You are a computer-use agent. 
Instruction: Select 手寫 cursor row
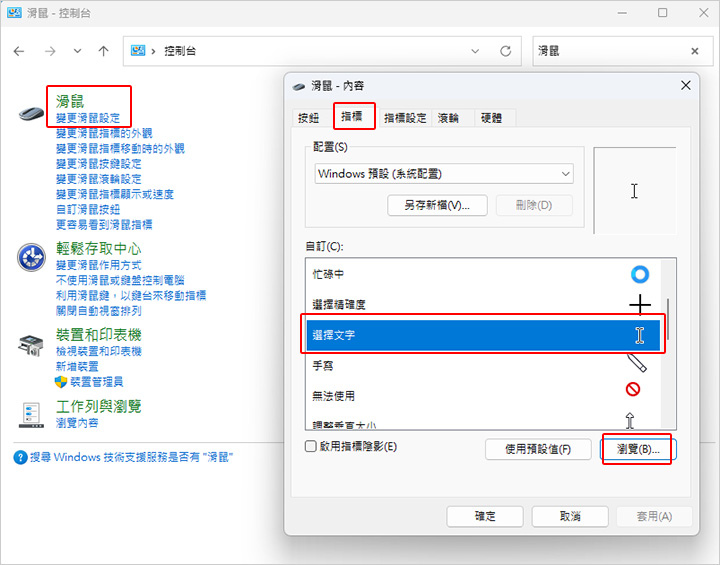tap(483, 366)
